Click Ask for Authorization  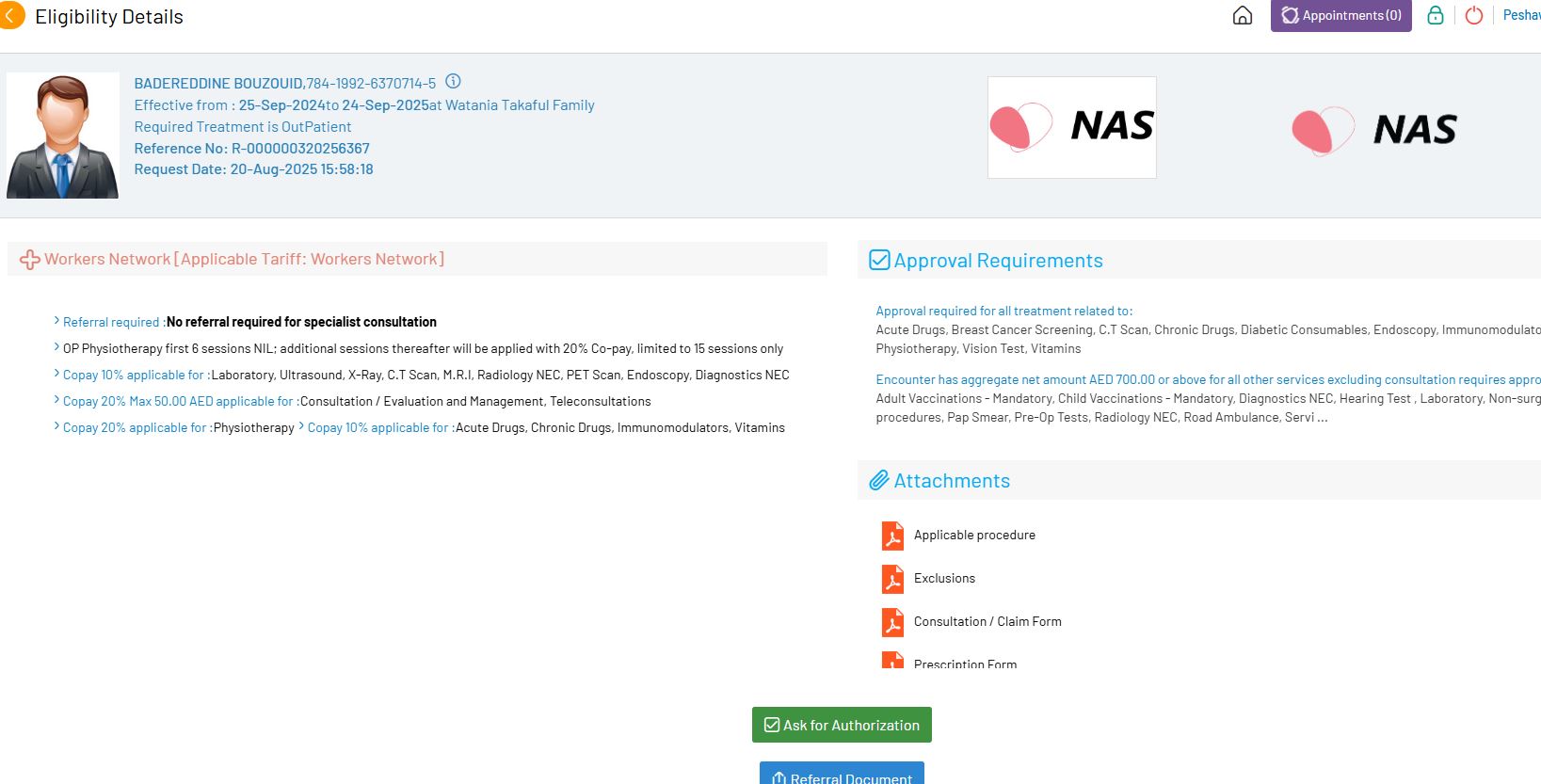pyautogui.click(x=842, y=725)
